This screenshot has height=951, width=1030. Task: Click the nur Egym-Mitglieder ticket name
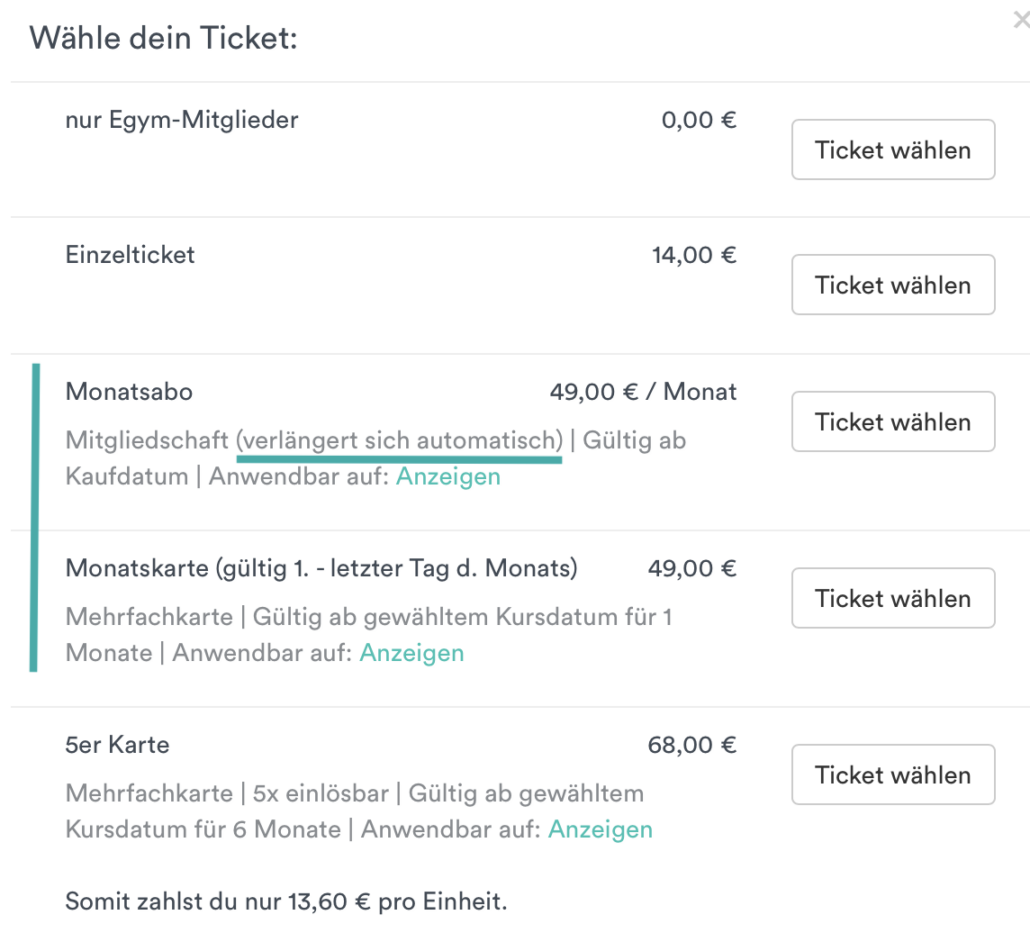point(182,120)
